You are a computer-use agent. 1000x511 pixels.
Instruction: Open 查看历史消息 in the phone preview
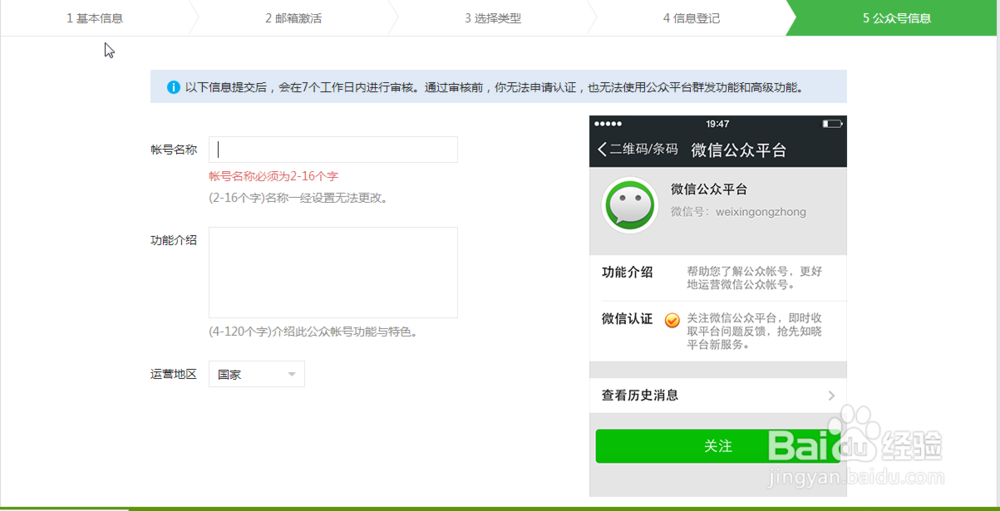718,396
